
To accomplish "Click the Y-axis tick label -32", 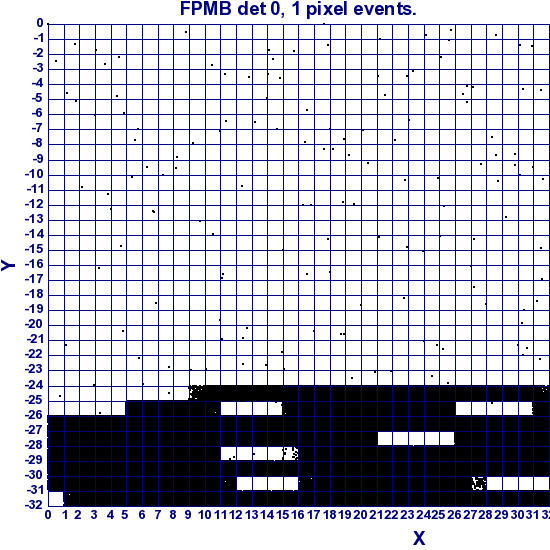I will coord(34,505).
